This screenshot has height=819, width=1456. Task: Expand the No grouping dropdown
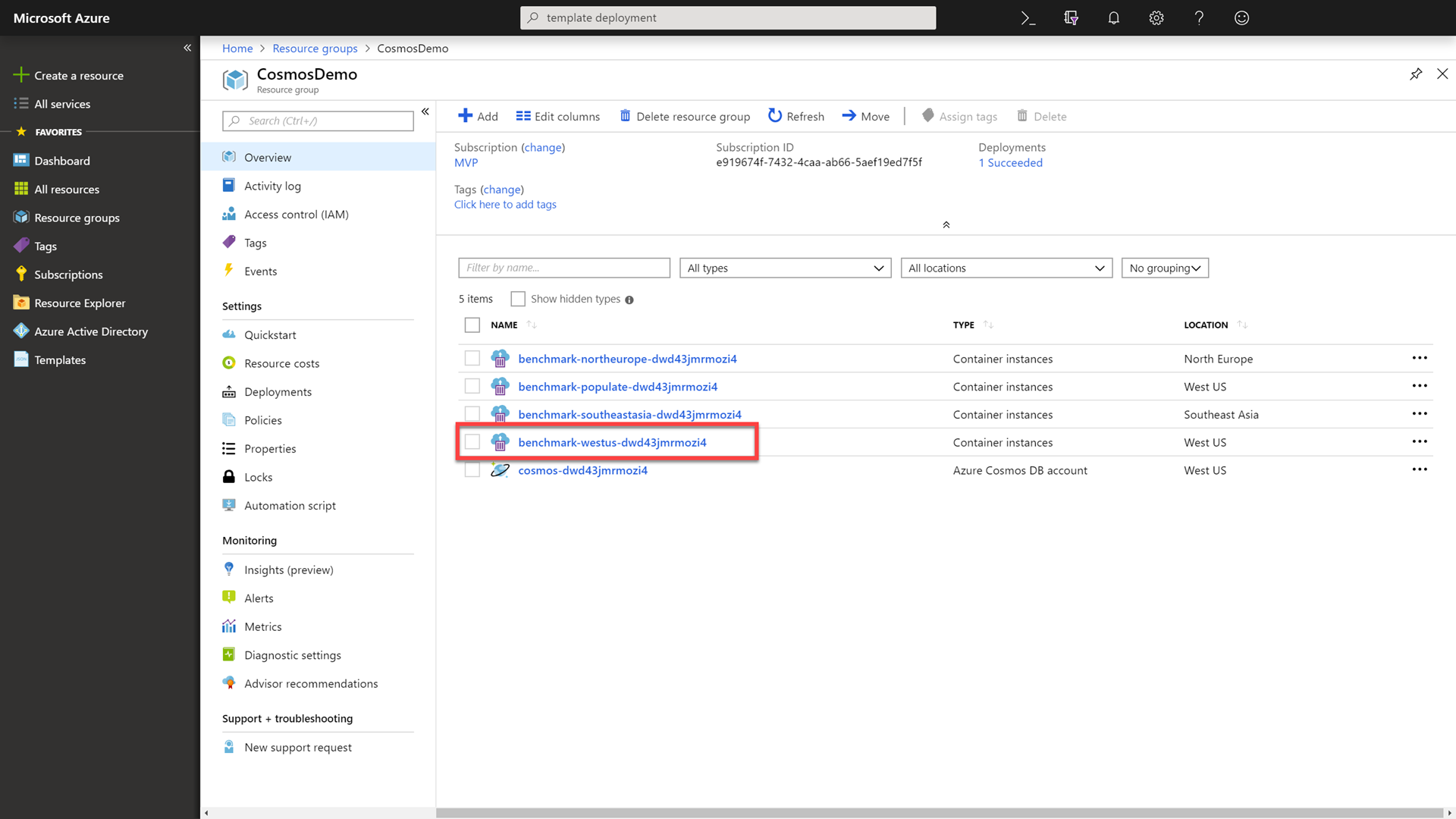click(1164, 267)
